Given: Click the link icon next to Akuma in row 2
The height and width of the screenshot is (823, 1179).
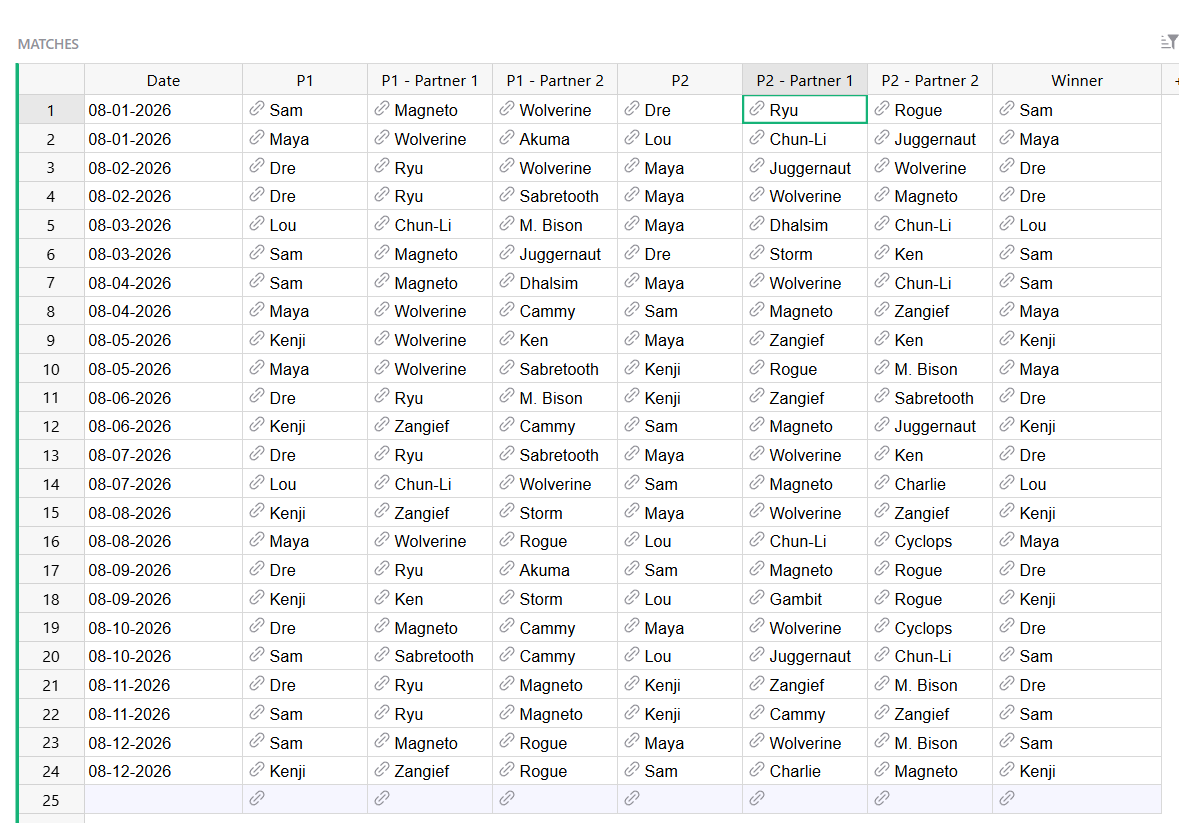Looking at the screenshot, I should 507,138.
